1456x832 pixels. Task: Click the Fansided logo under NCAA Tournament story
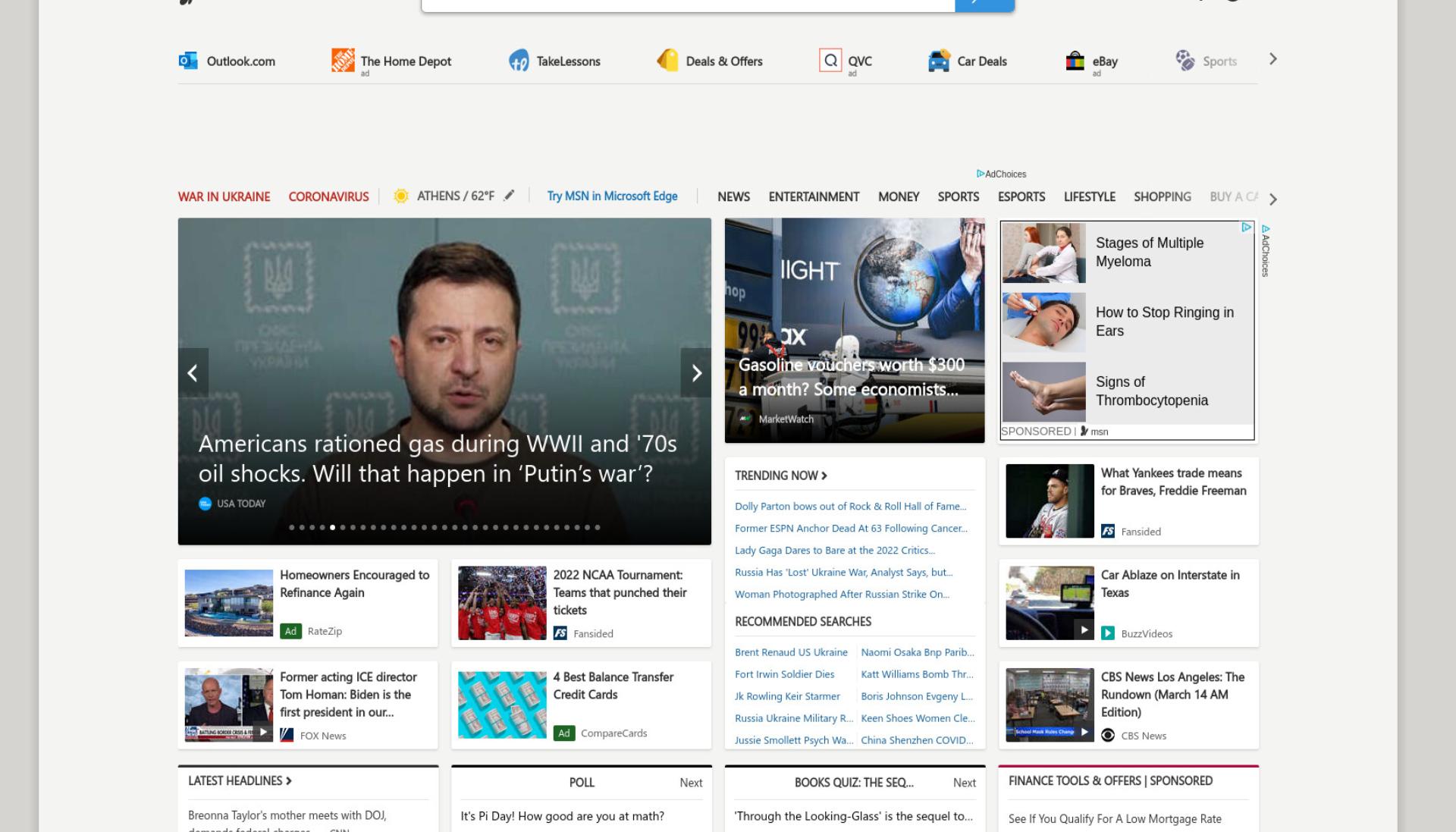560,633
